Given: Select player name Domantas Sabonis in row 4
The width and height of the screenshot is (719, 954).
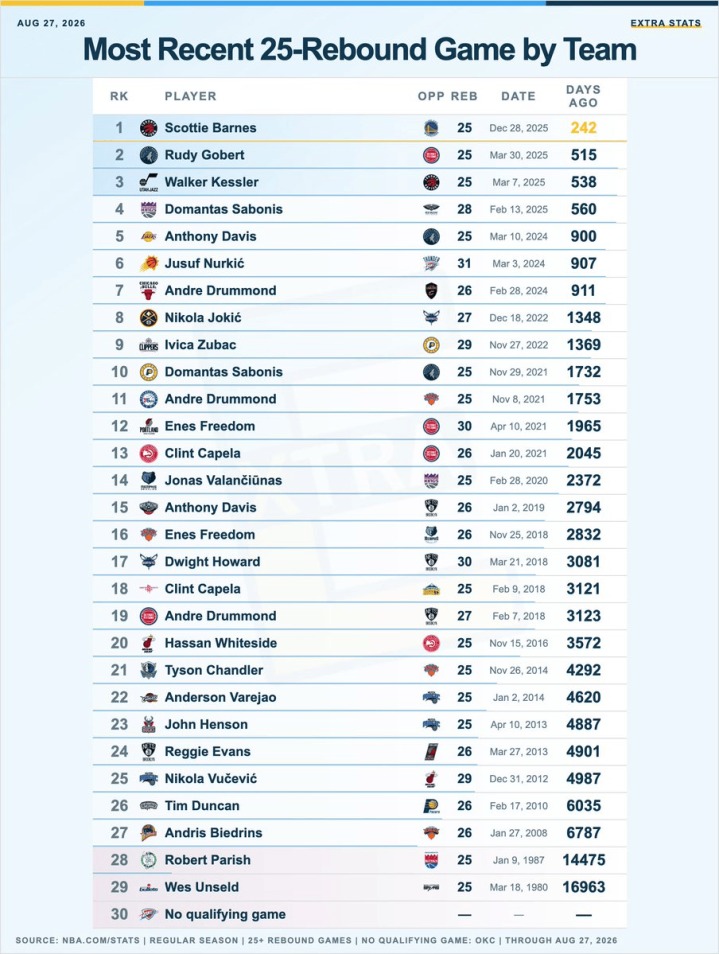Looking at the screenshot, I should pyautogui.click(x=223, y=209).
